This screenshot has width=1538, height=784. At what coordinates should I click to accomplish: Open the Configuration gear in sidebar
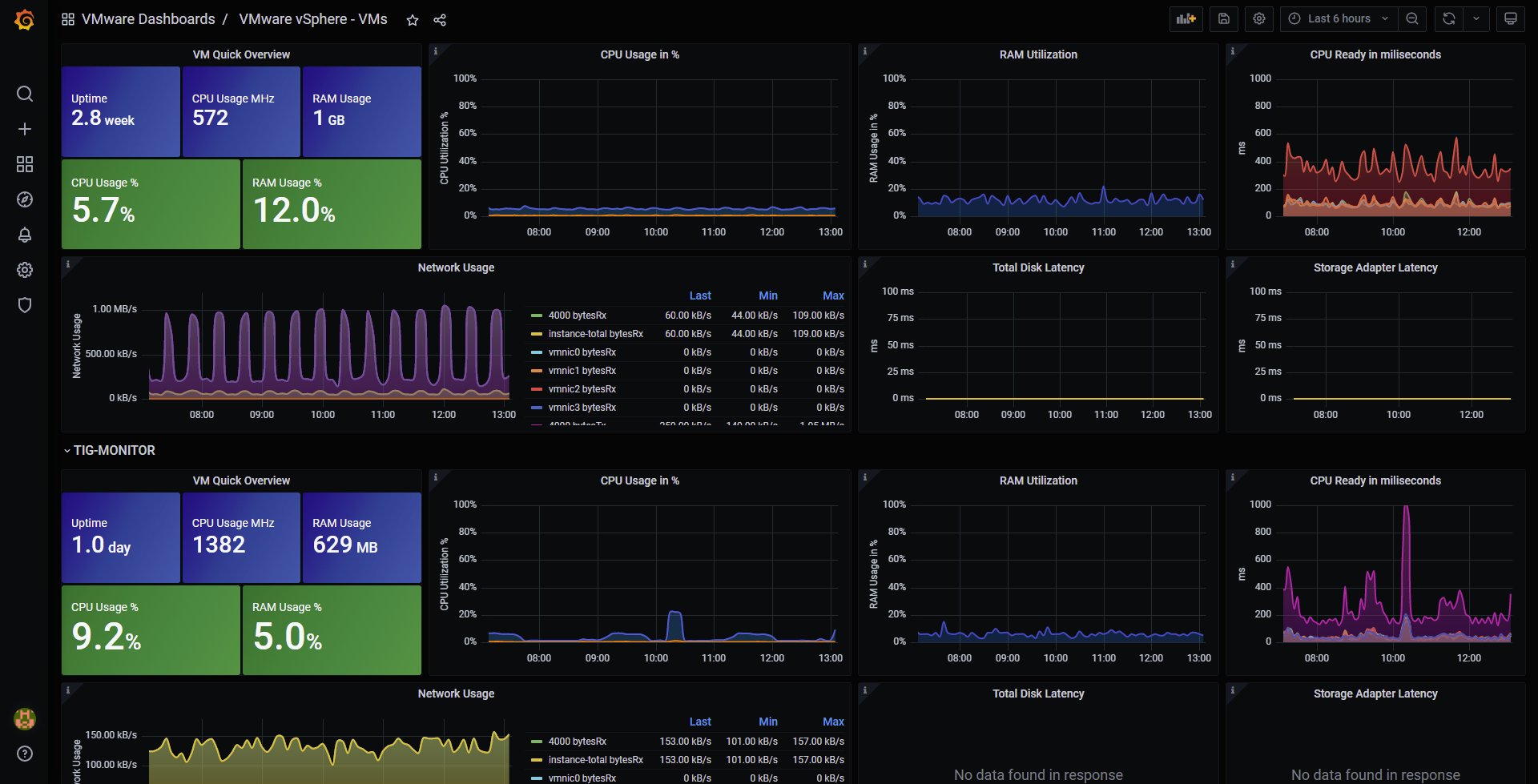(x=25, y=270)
